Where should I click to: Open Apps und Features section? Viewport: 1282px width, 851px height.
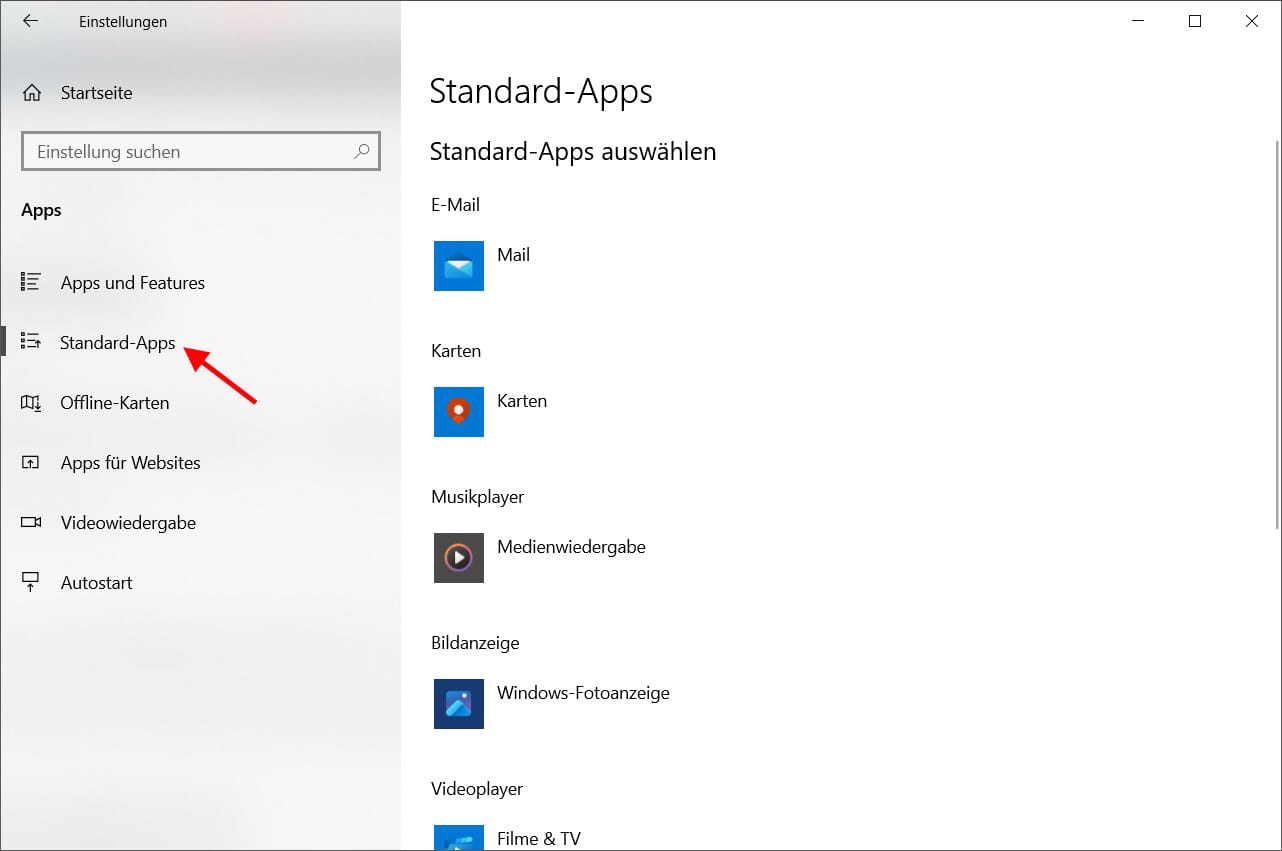tap(132, 283)
